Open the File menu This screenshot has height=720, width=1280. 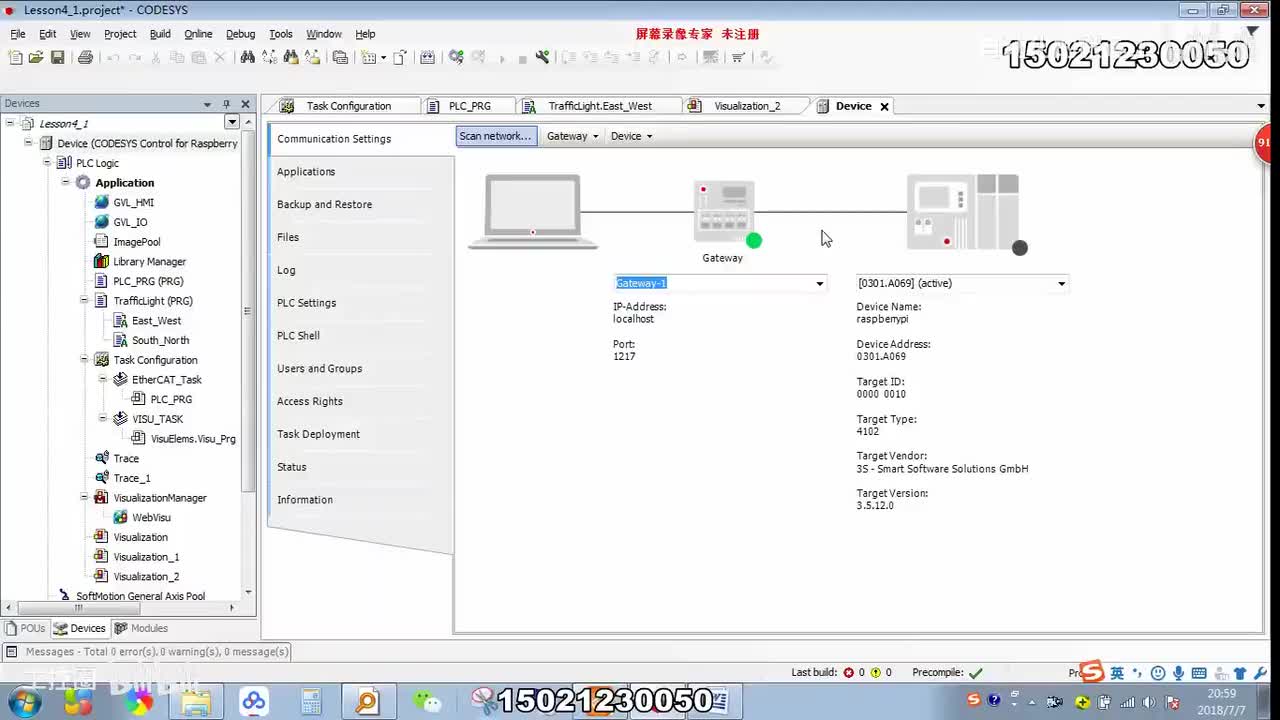[x=18, y=34]
